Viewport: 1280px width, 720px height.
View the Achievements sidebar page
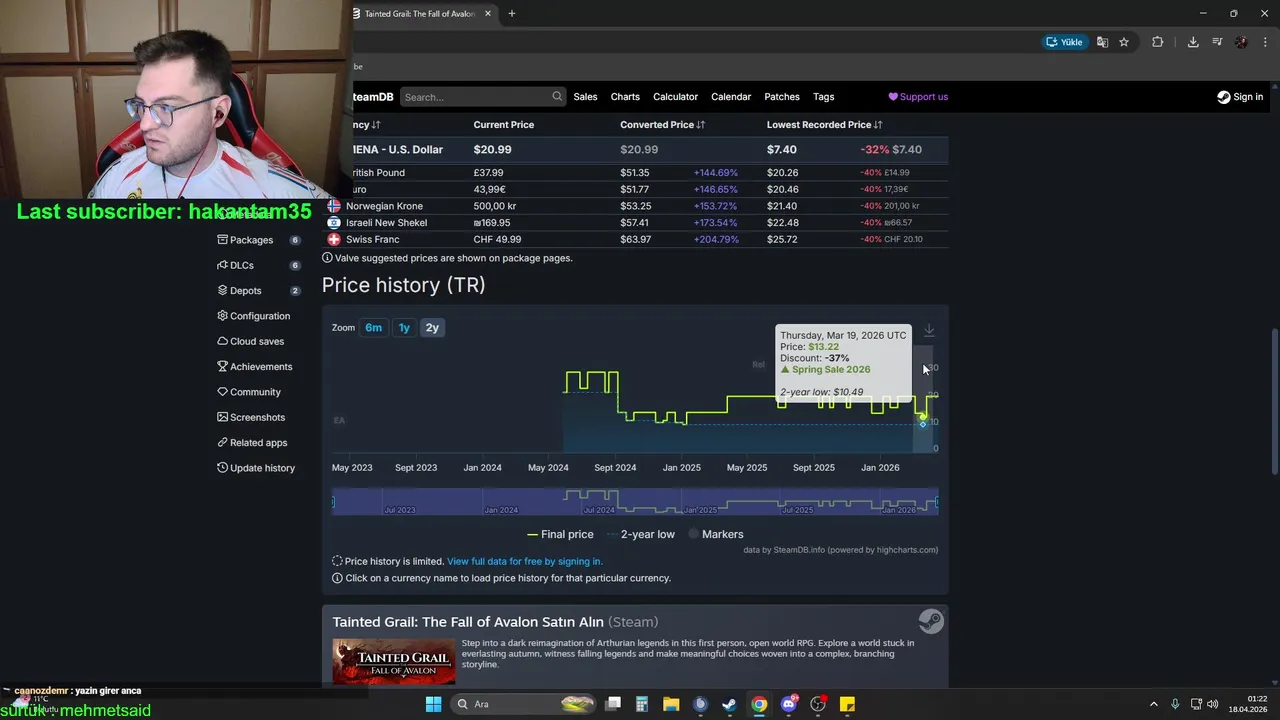[x=254, y=367]
